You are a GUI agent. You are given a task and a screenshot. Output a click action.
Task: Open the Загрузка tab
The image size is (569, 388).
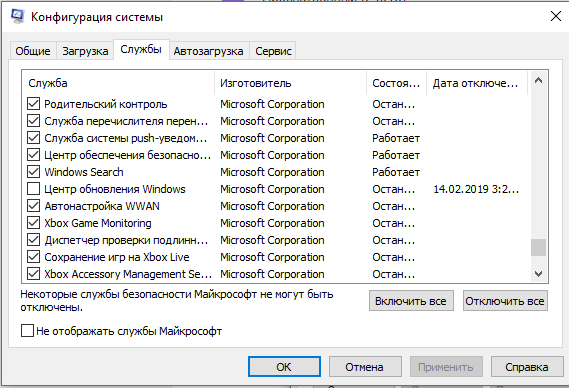[85, 51]
